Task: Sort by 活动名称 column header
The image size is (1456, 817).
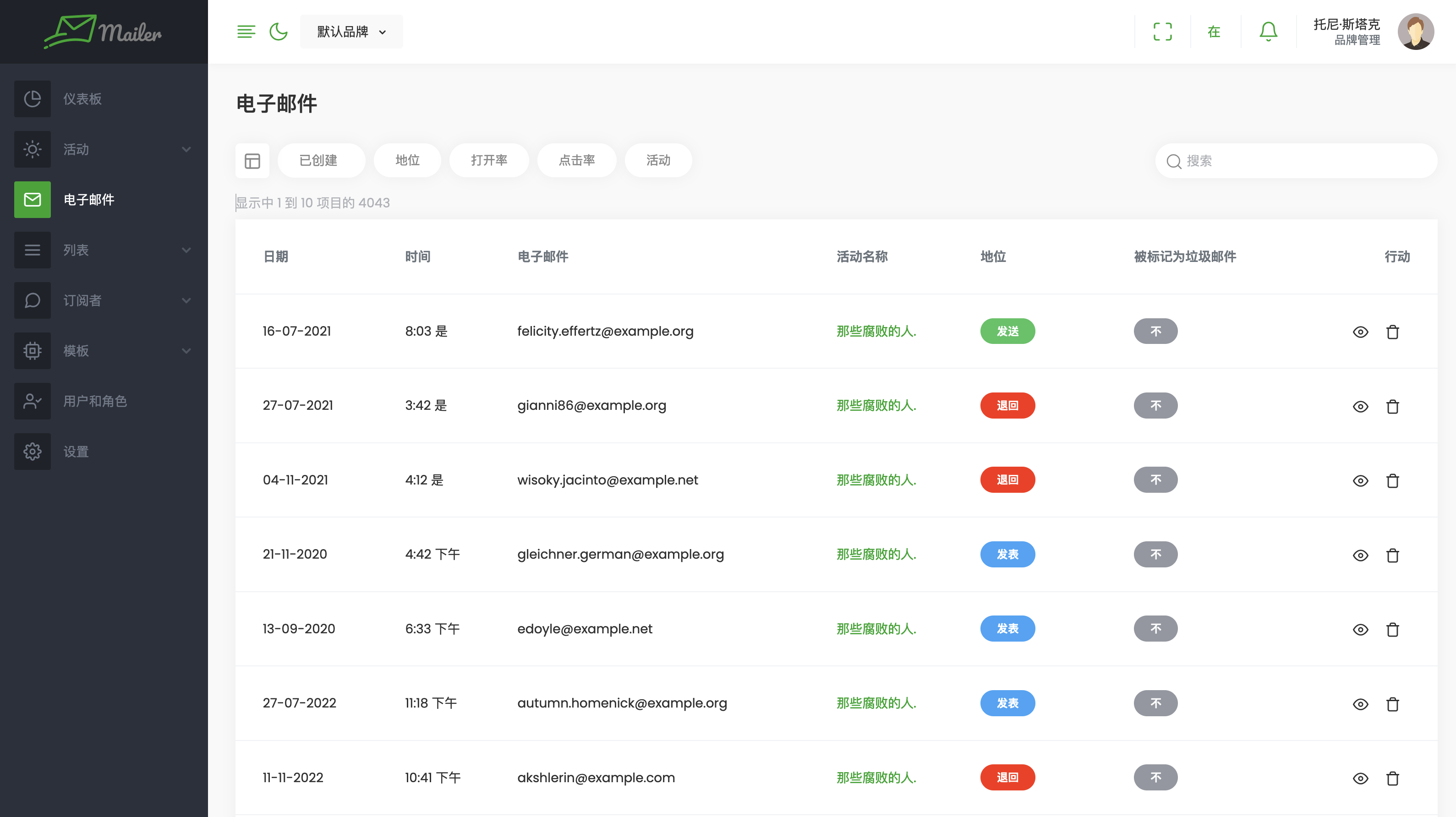Action: pyautogui.click(x=862, y=256)
